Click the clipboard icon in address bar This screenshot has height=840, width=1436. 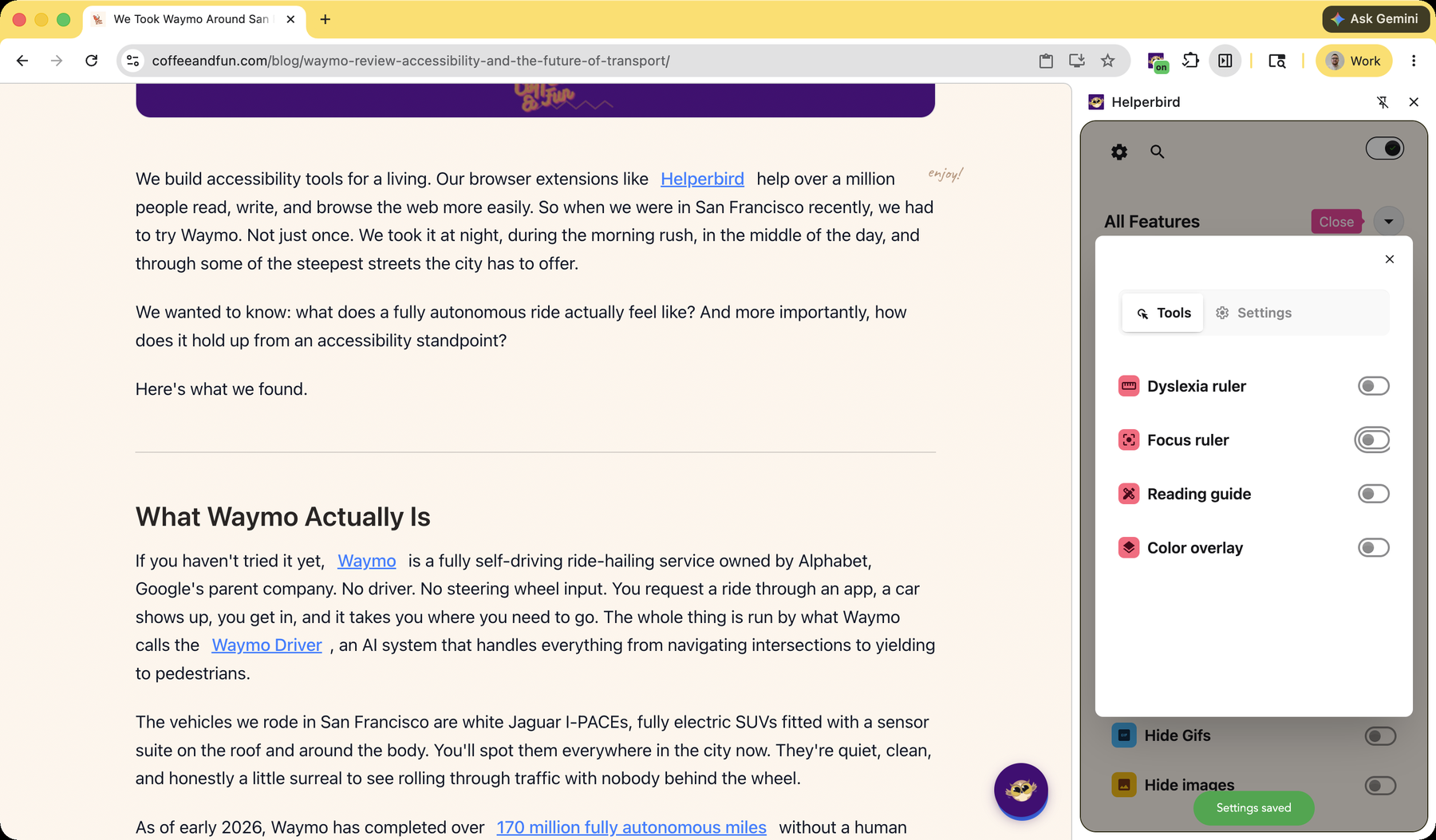(x=1046, y=61)
